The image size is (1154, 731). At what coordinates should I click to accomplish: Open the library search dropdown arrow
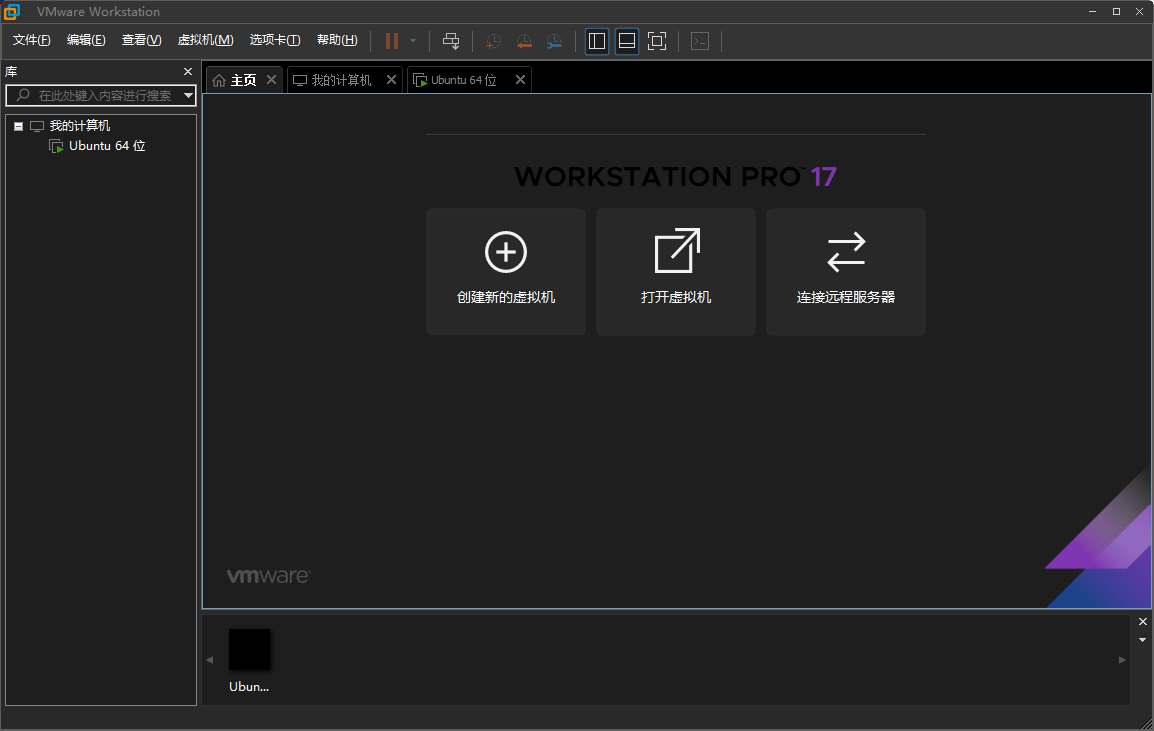pos(188,95)
